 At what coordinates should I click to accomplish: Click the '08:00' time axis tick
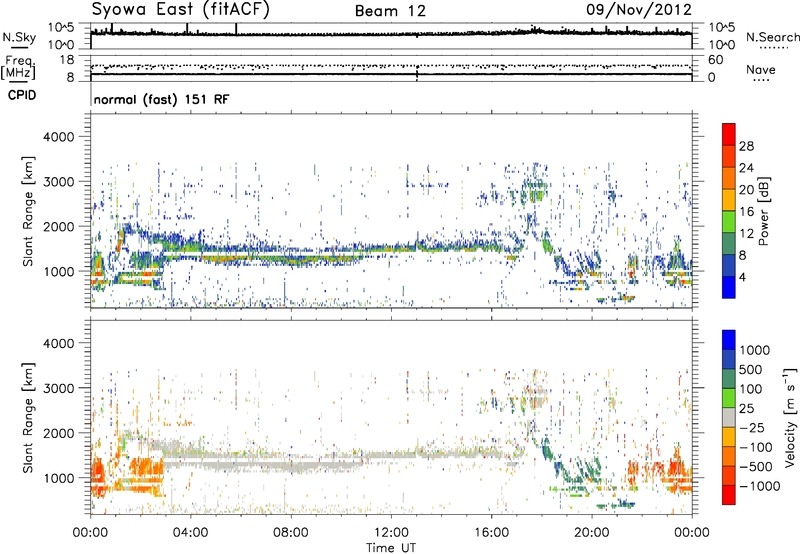pos(291,533)
